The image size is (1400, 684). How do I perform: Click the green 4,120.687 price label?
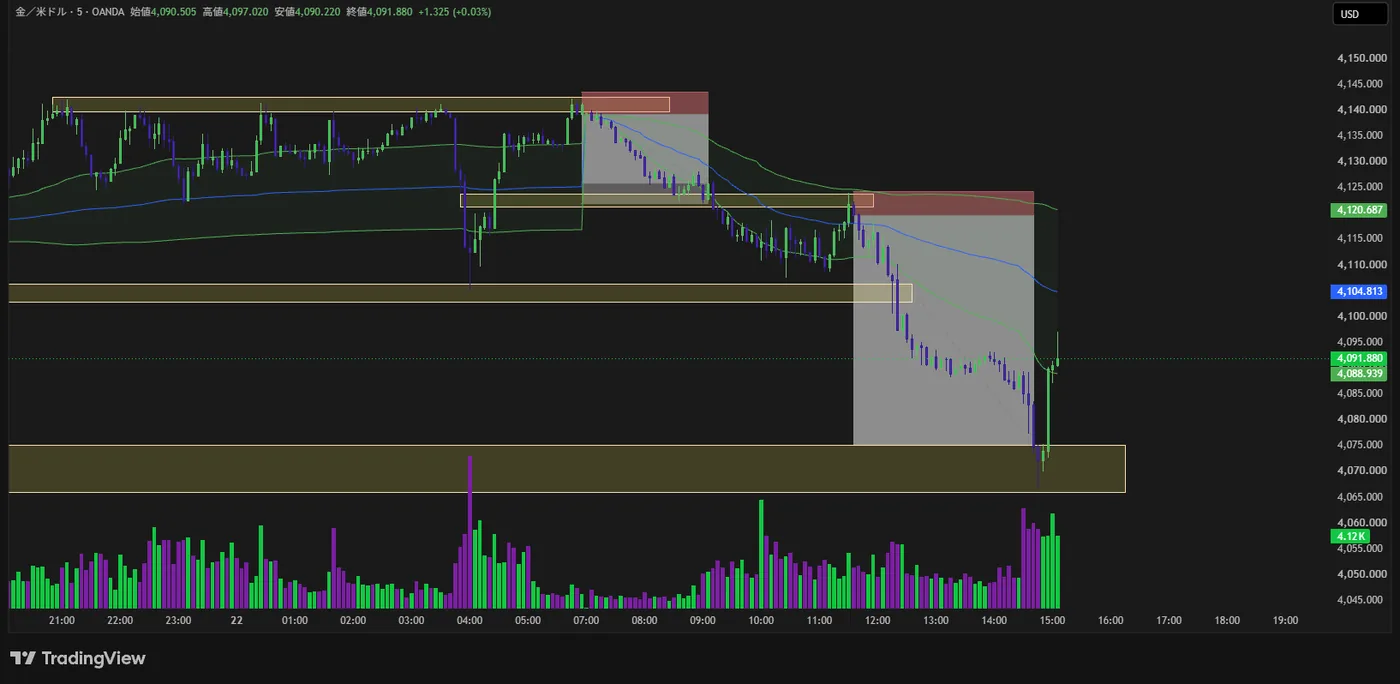point(1357,210)
